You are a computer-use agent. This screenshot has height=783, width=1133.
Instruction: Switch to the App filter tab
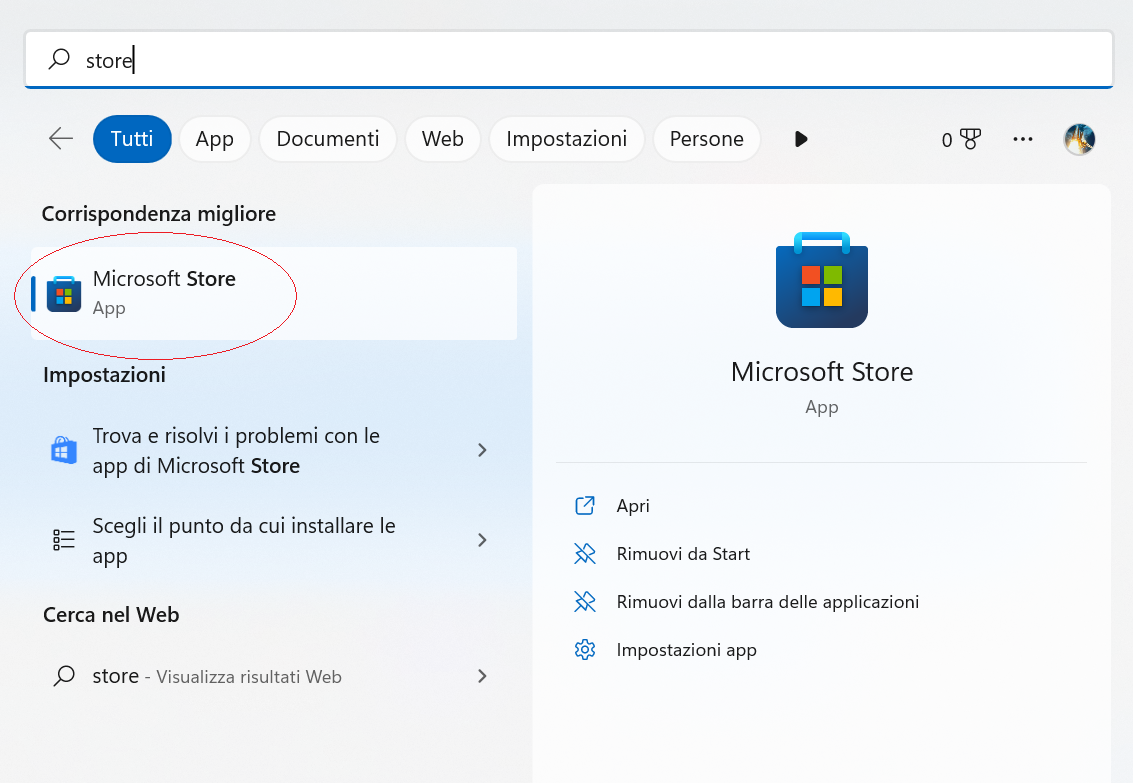coord(215,139)
